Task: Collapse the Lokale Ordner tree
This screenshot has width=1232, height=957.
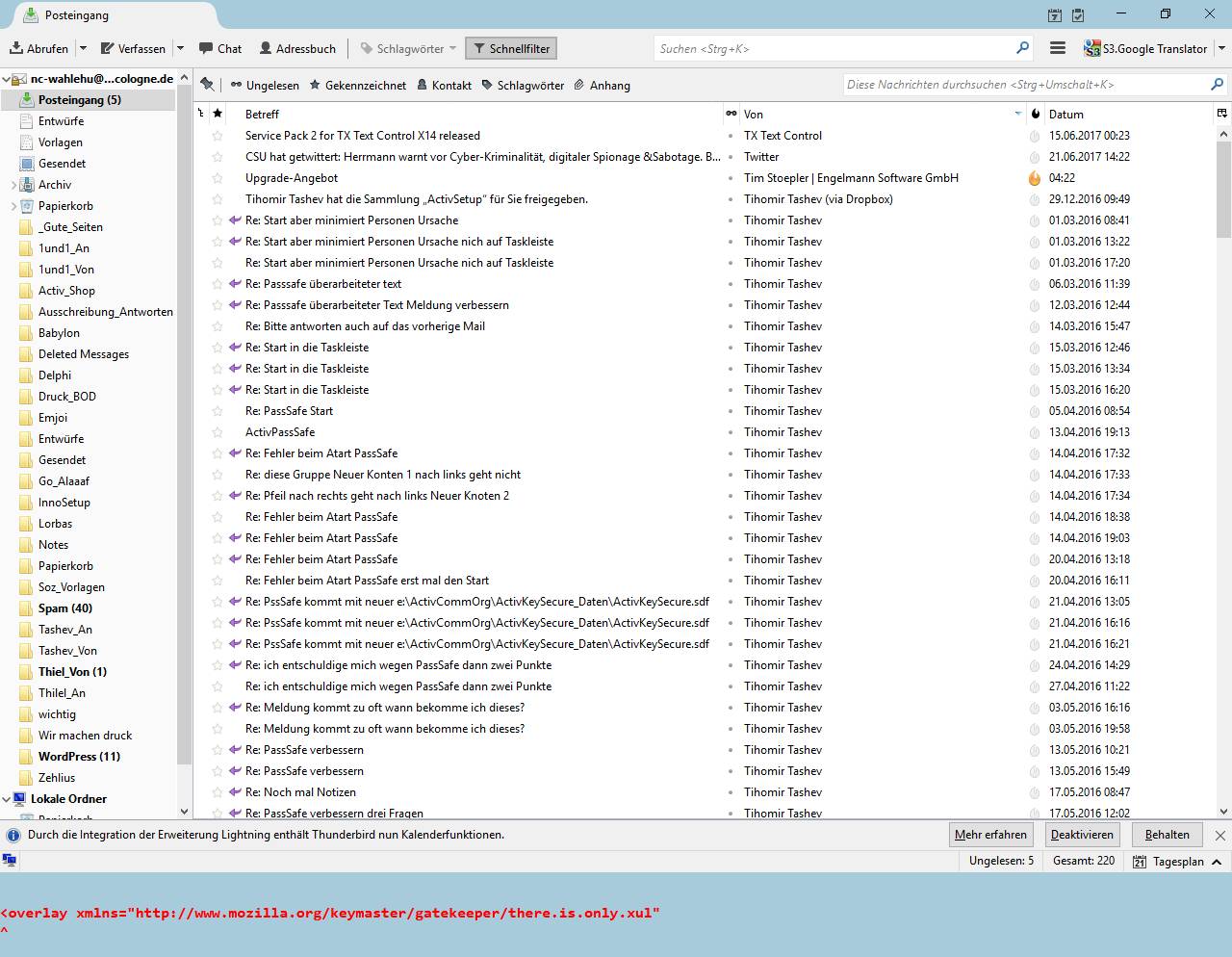Action: [x=7, y=799]
